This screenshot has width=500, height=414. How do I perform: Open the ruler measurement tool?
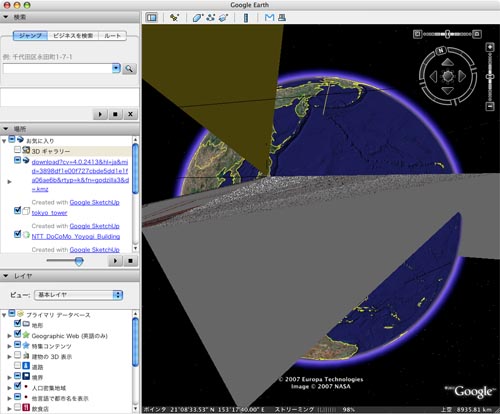[246, 18]
